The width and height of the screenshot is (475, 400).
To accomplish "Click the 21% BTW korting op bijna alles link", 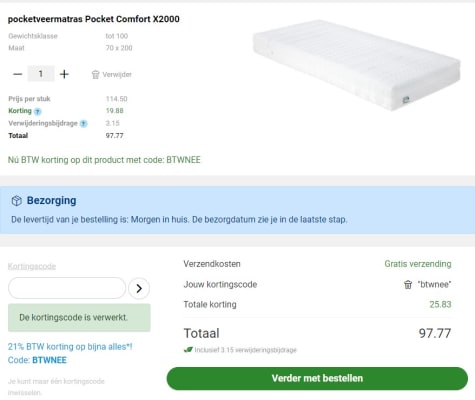I will [70, 347].
